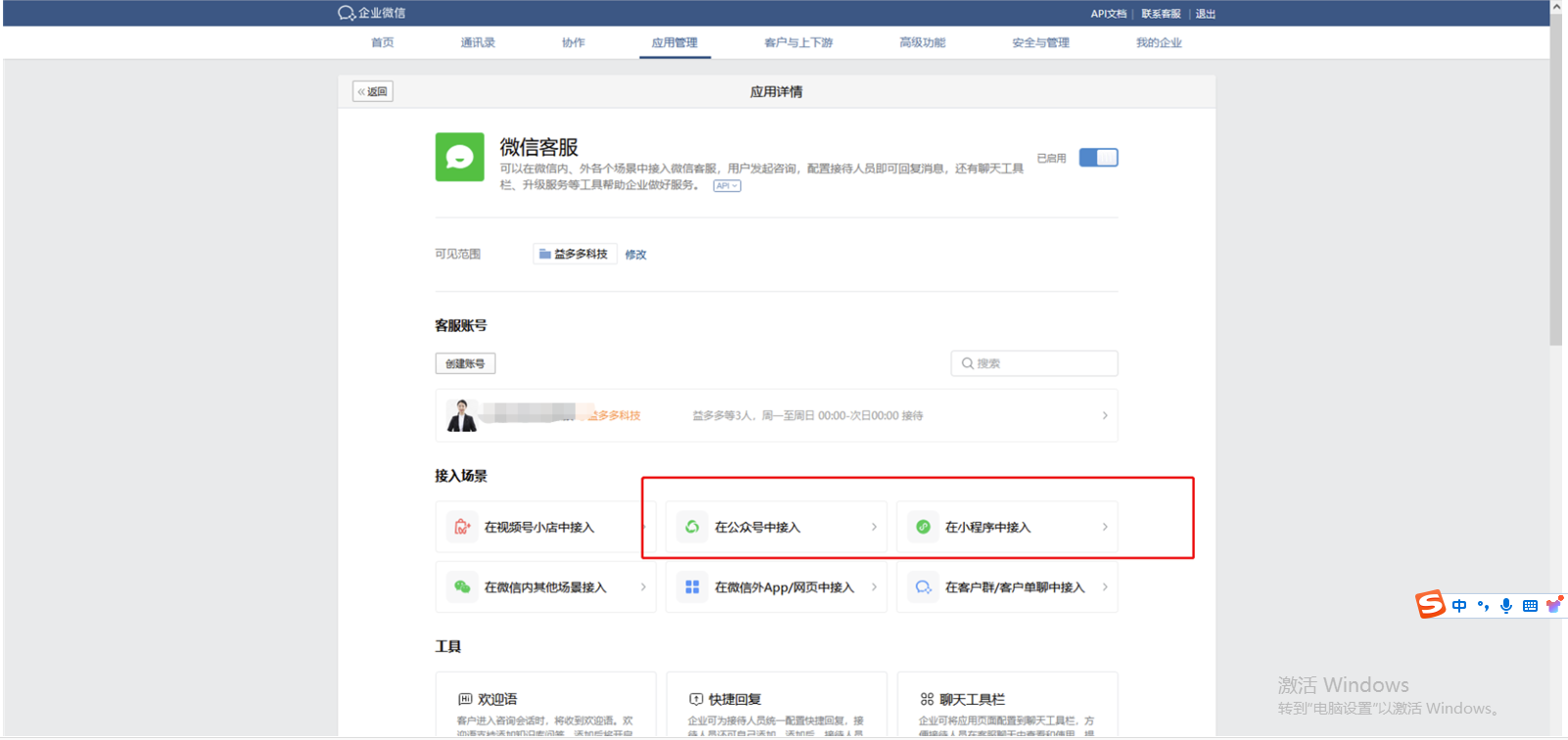Click the 小程序 green scene icon
Viewport: 1568px width, 740px height.
pyautogui.click(x=923, y=528)
